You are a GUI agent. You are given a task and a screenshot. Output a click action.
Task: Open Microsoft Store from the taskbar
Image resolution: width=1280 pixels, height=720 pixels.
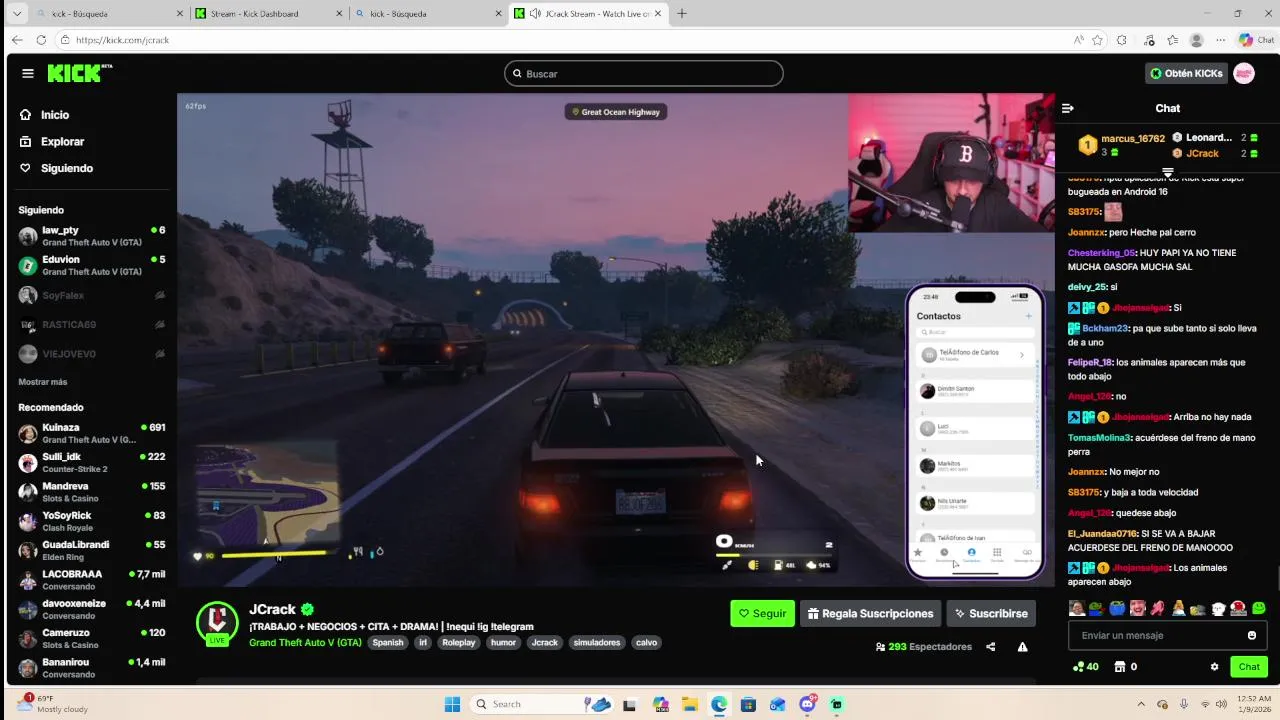point(748,704)
